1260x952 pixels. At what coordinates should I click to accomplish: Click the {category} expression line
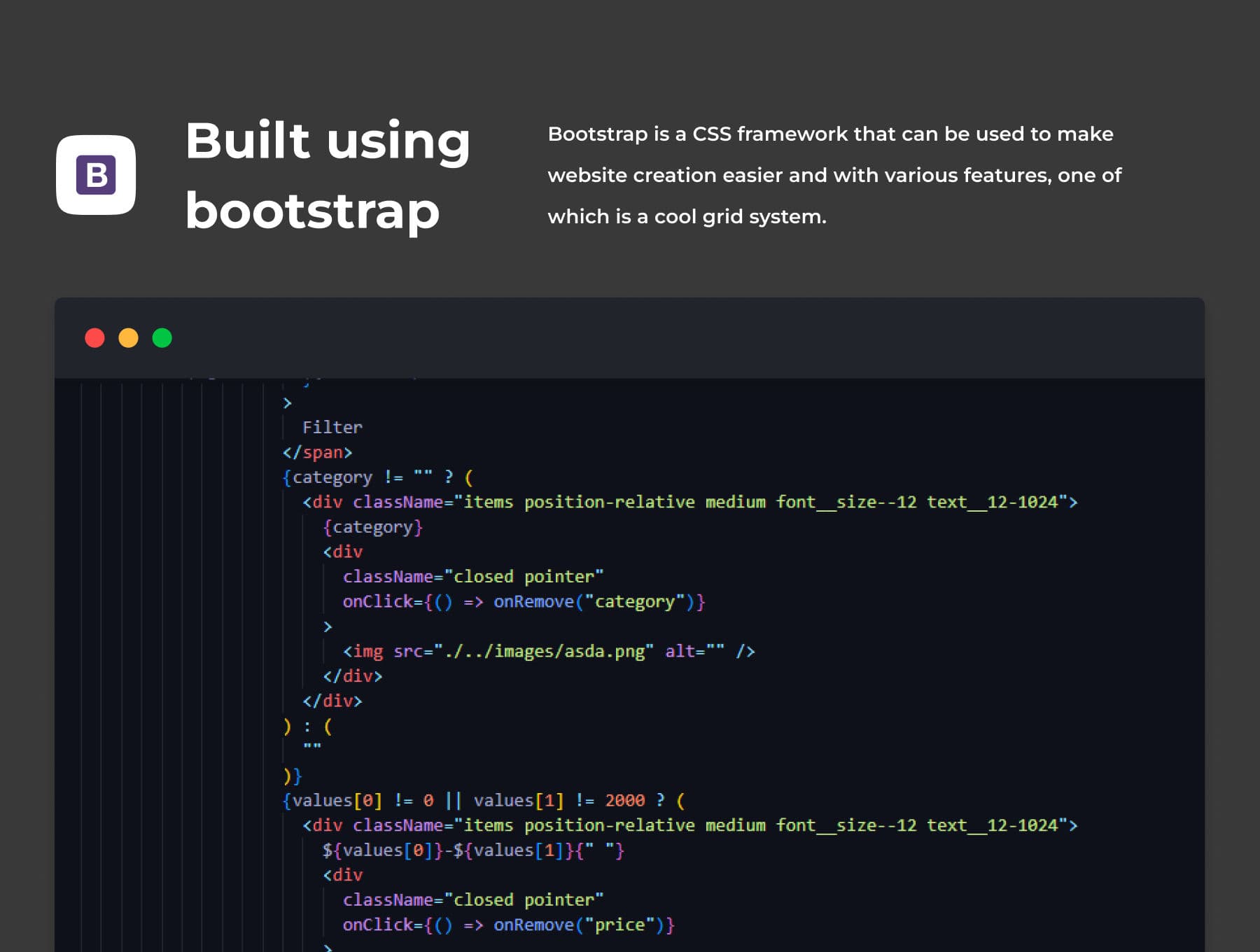(372, 527)
